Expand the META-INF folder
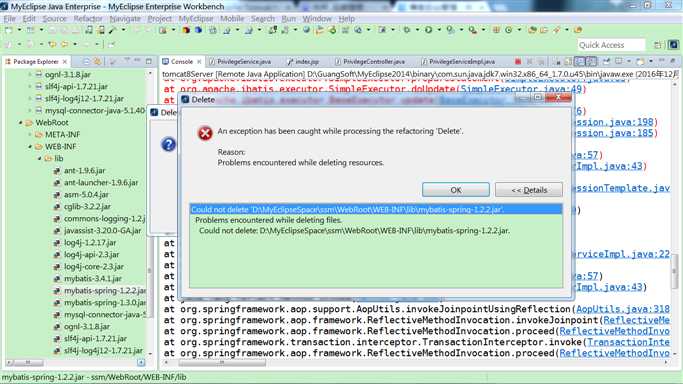 [30, 135]
